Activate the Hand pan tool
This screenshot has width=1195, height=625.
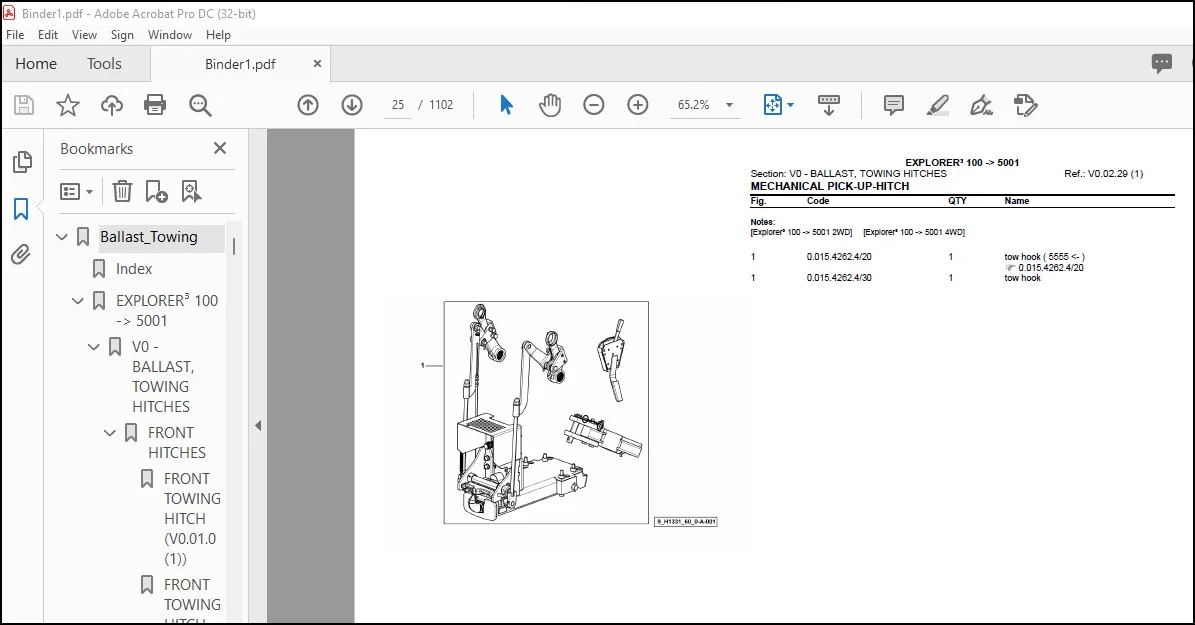[x=549, y=105]
